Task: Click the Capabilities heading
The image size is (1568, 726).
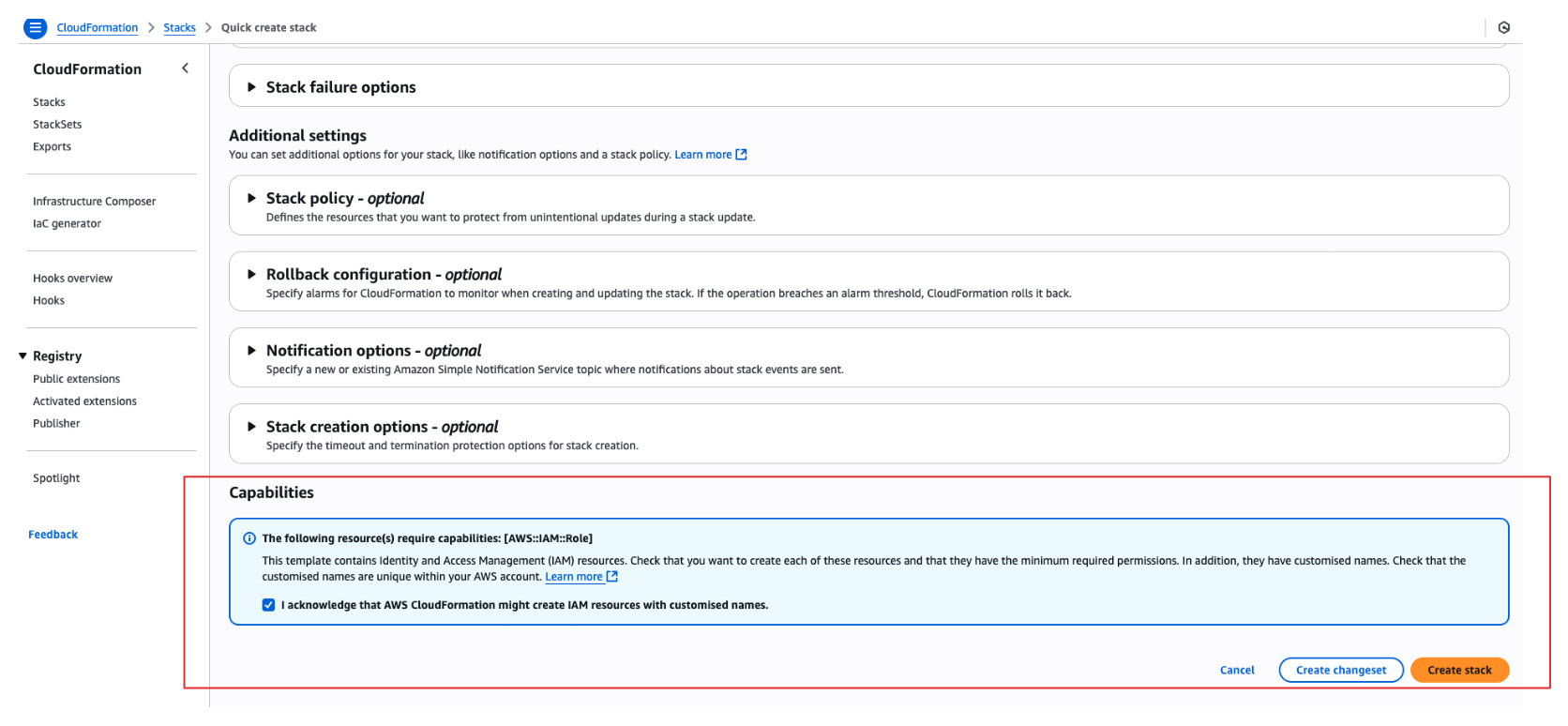Action: click(271, 492)
